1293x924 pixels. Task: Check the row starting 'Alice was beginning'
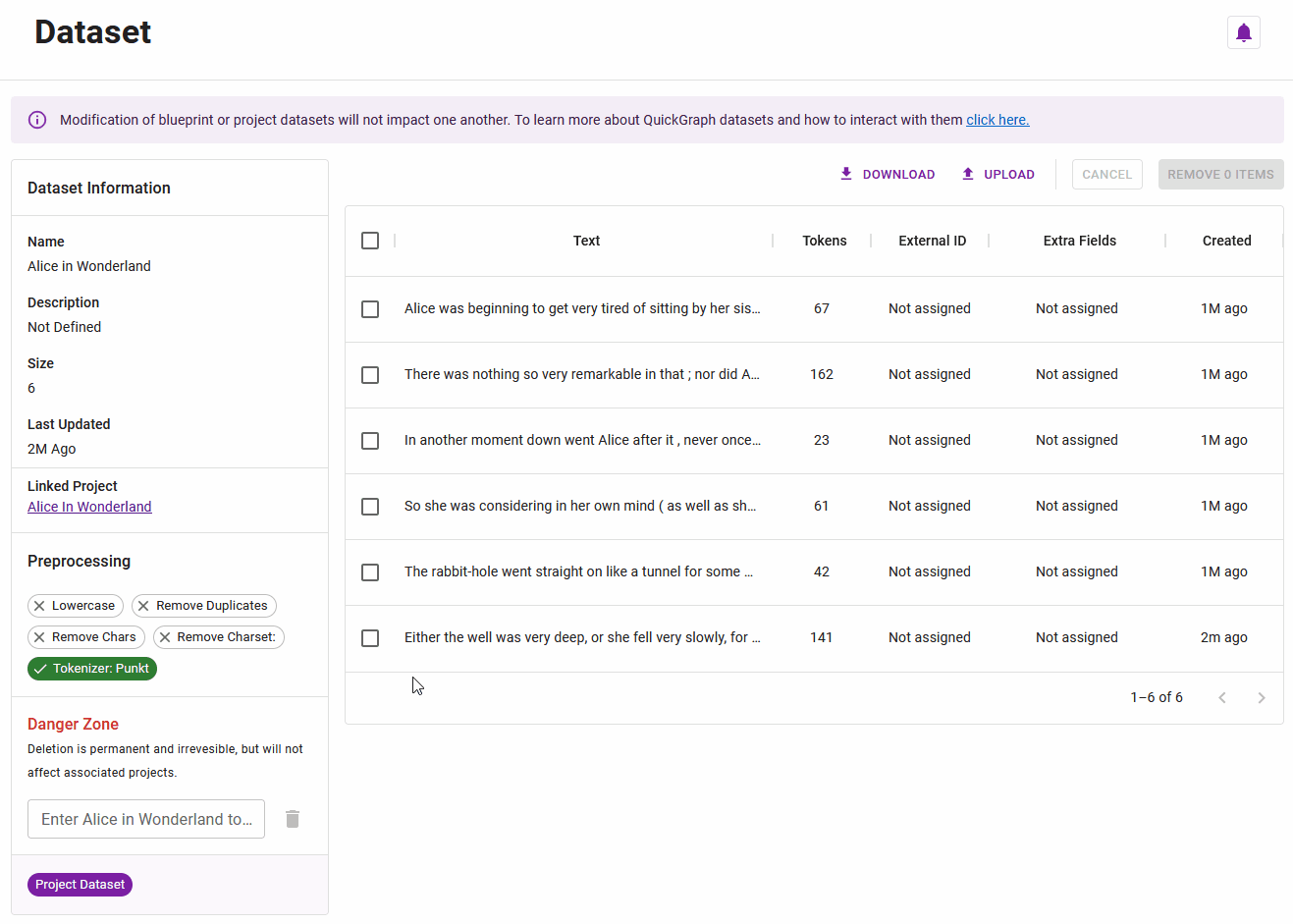370,309
